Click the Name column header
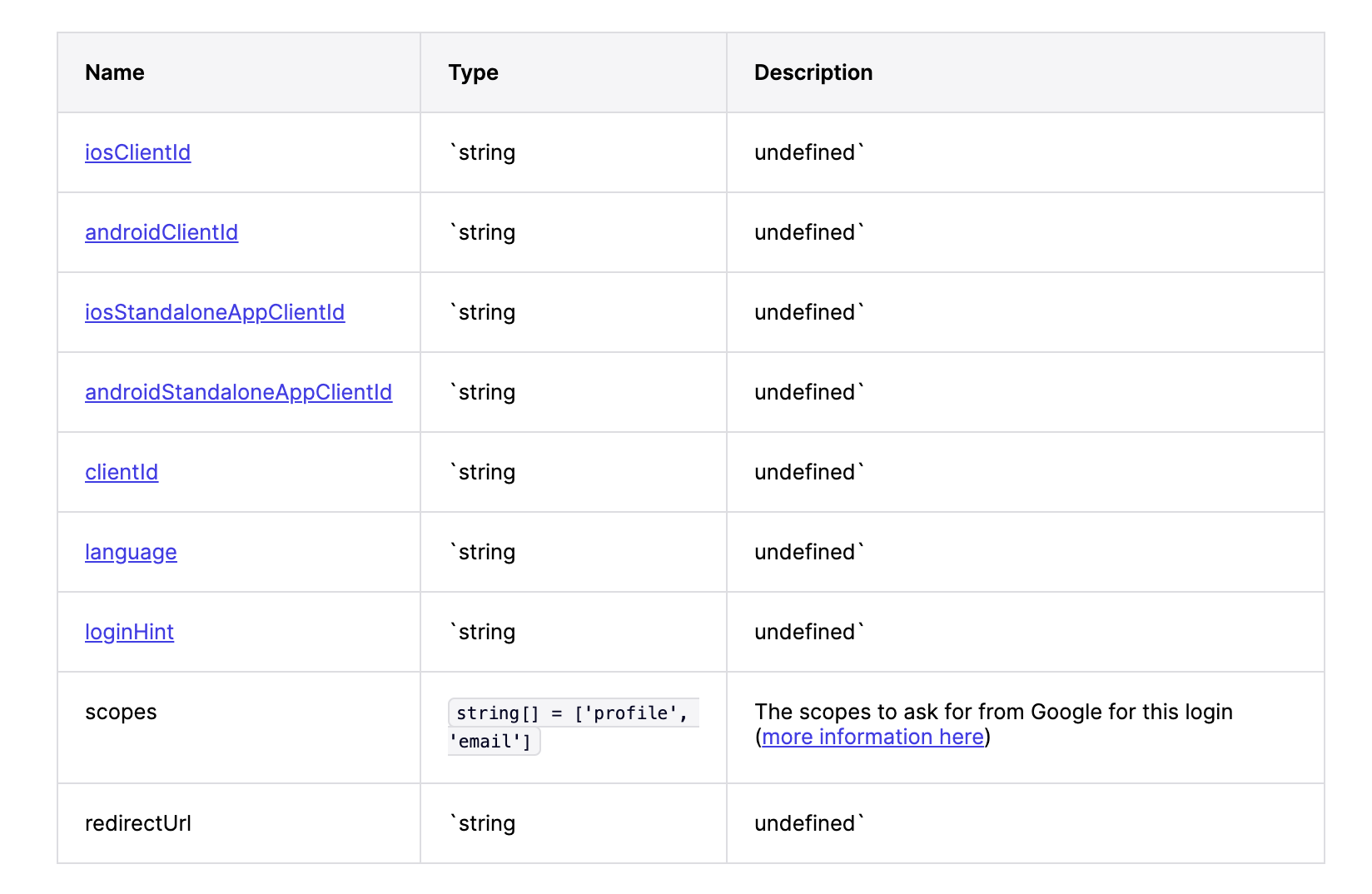 [115, 72]
